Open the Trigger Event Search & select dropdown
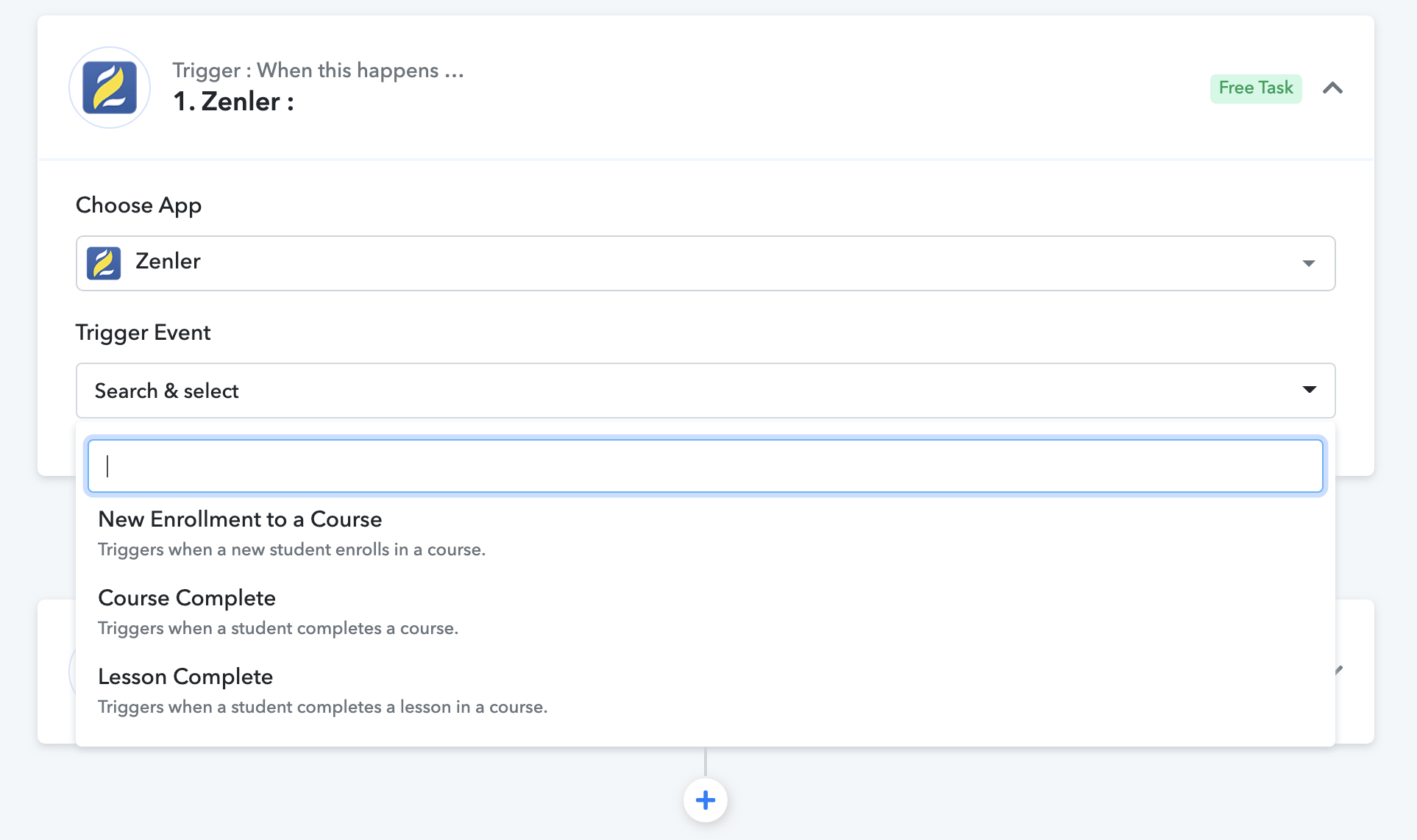Screen dimensions: 1417x840 point(706,391)
